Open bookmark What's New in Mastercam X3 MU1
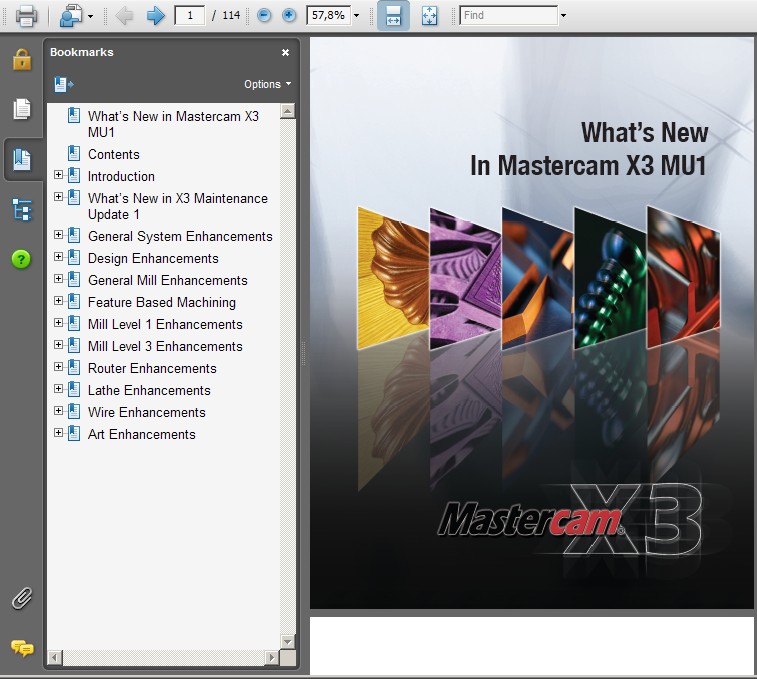This screenshot has width=757, height=679. [173, 124]
